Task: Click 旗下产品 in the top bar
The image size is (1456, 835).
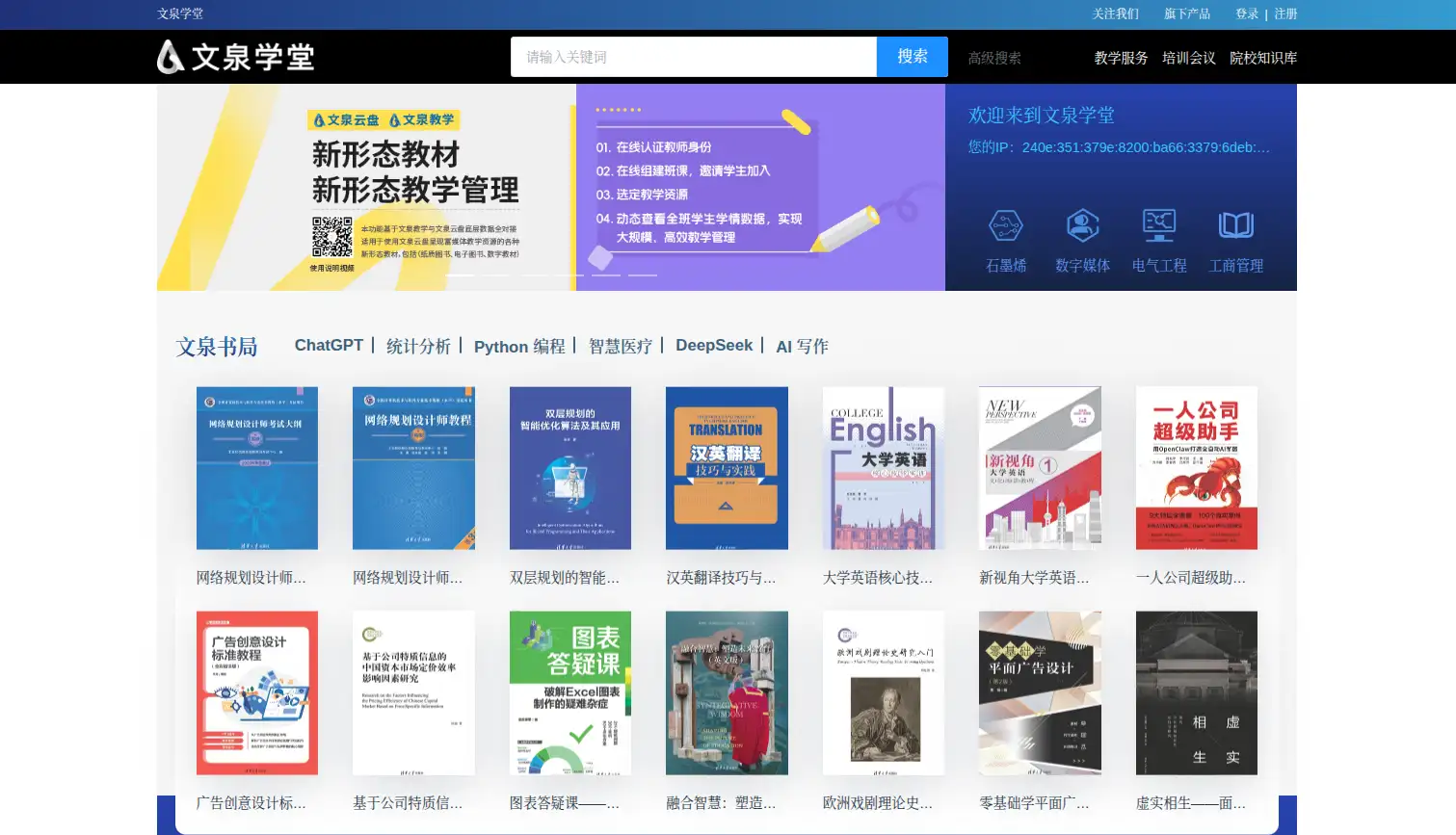Action: [1186, 13]
